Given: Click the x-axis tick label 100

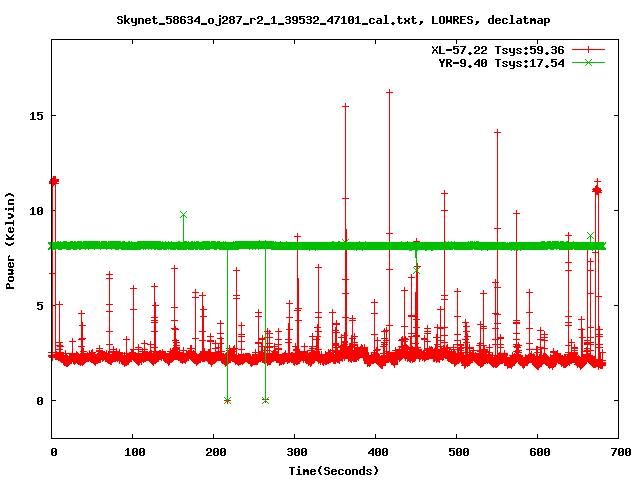Looking at the screenshot, I should point(134,452).
